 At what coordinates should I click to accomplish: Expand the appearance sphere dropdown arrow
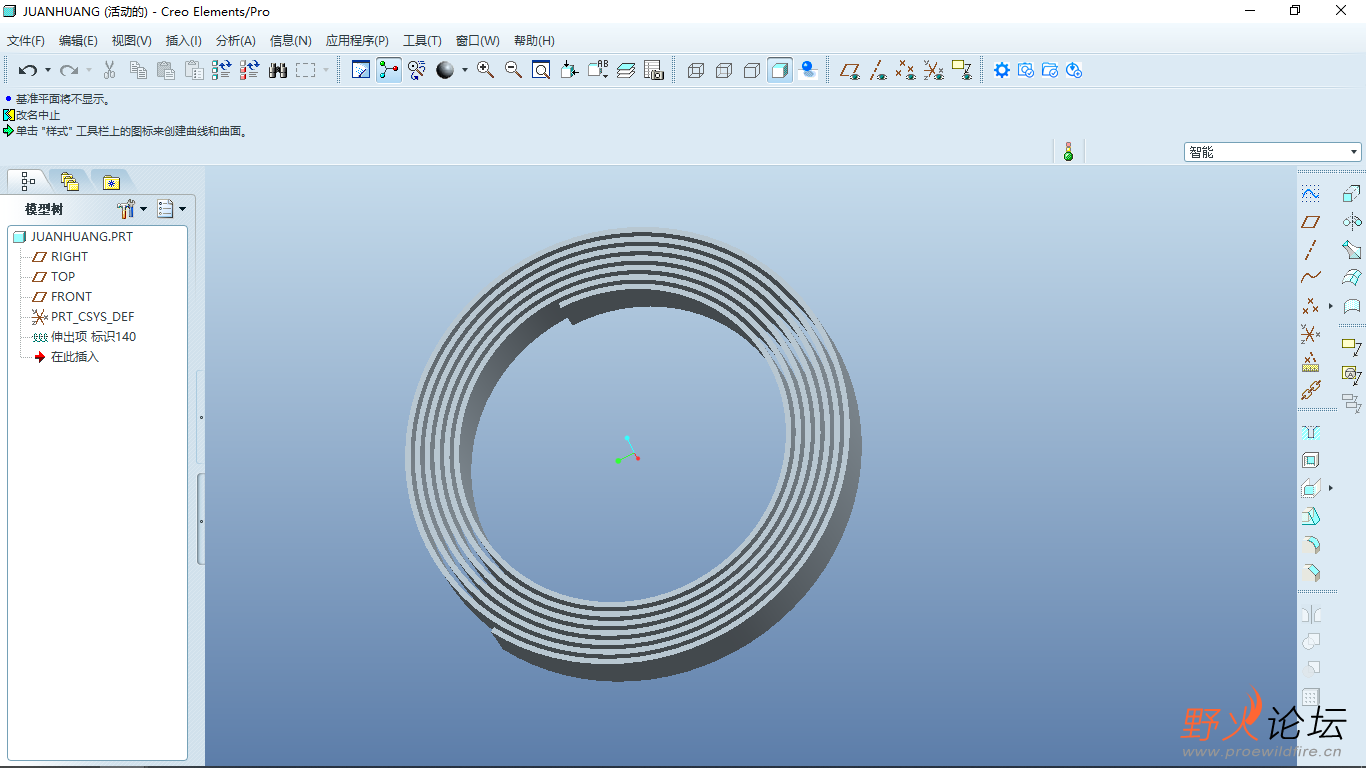click(x=465, y=70)
